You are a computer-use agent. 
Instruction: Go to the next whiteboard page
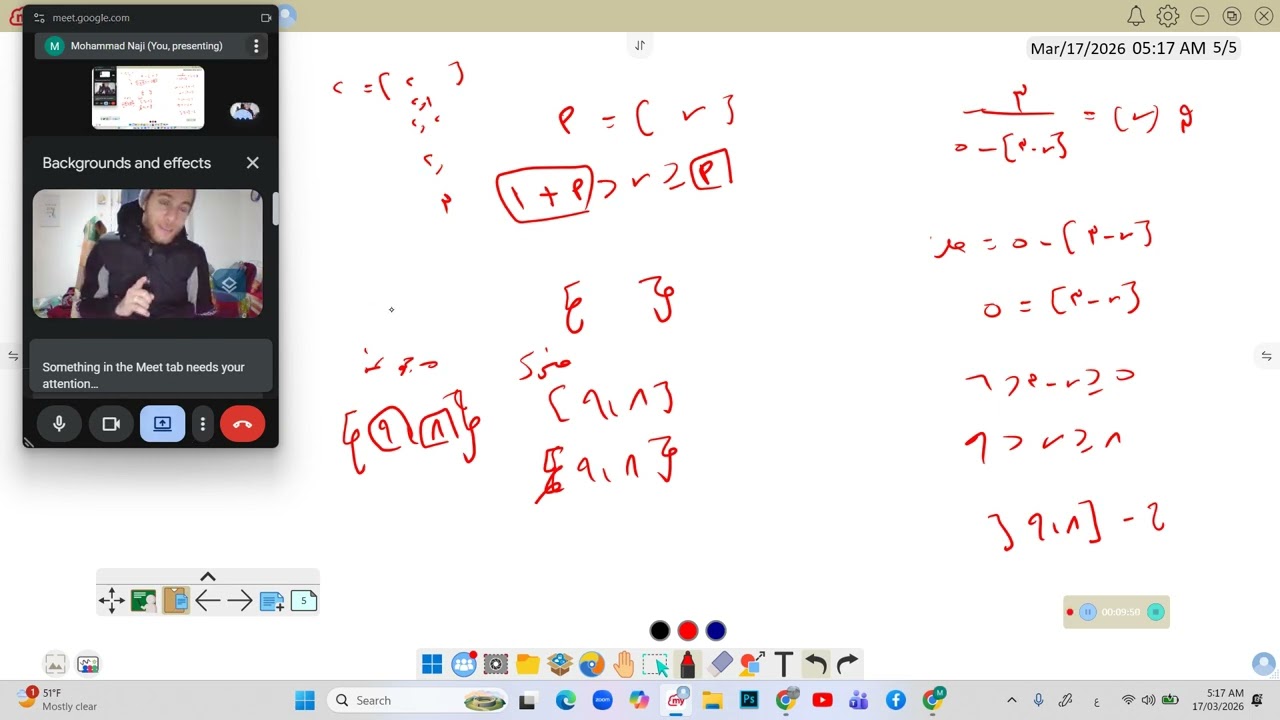click(x=240, y=600)
